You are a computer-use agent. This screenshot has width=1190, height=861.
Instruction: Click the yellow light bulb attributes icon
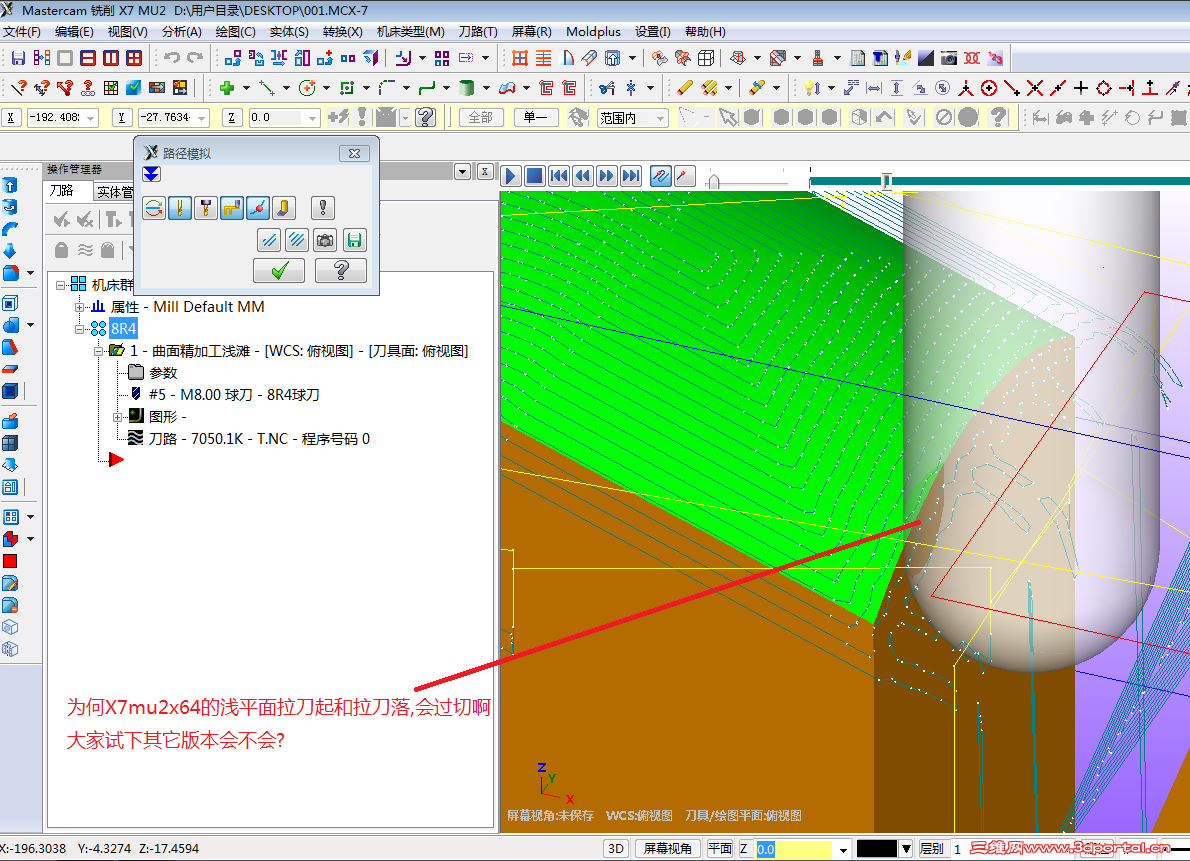click(x=811, y=88)
